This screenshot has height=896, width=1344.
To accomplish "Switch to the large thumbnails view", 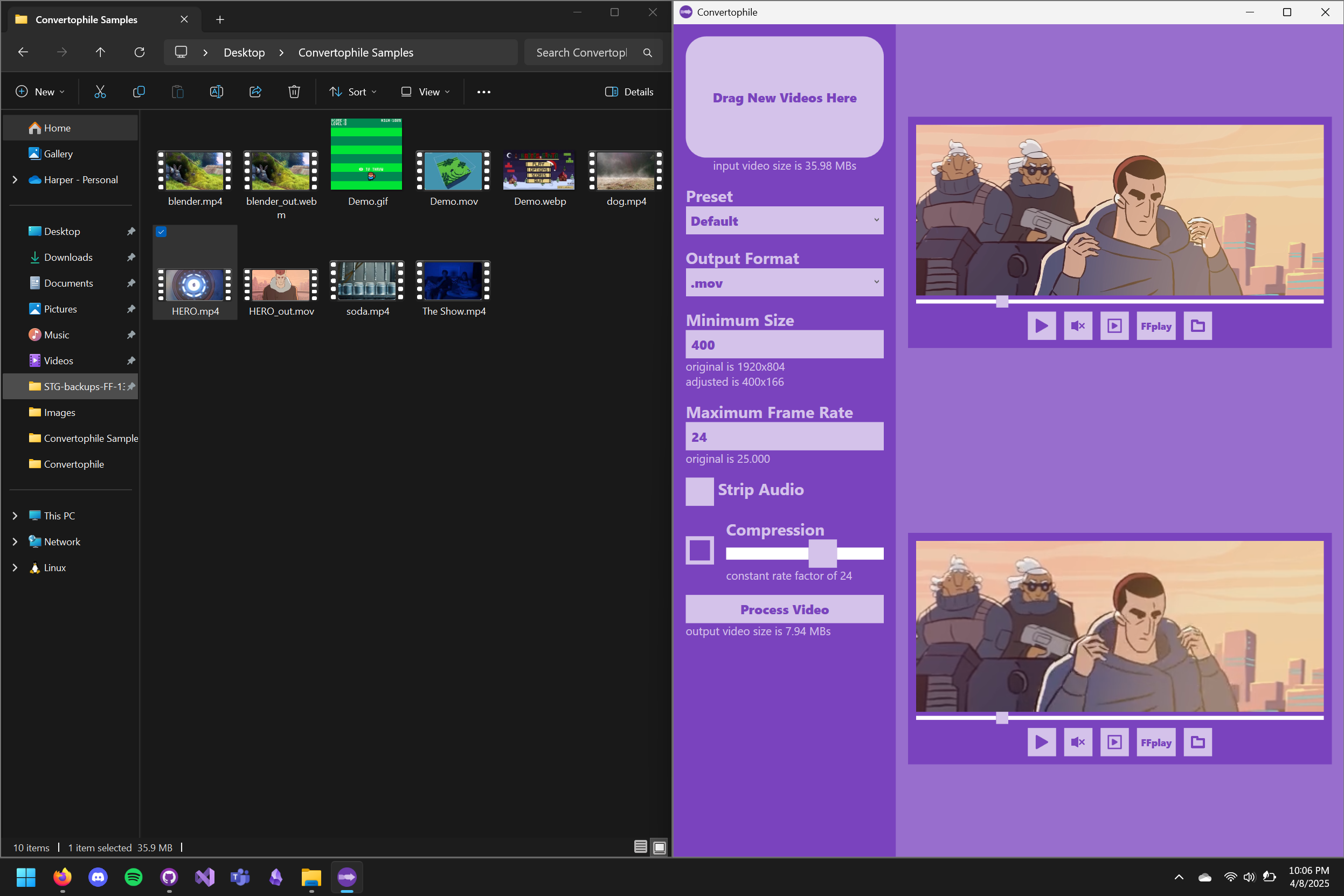I will (x=660, y=848).
